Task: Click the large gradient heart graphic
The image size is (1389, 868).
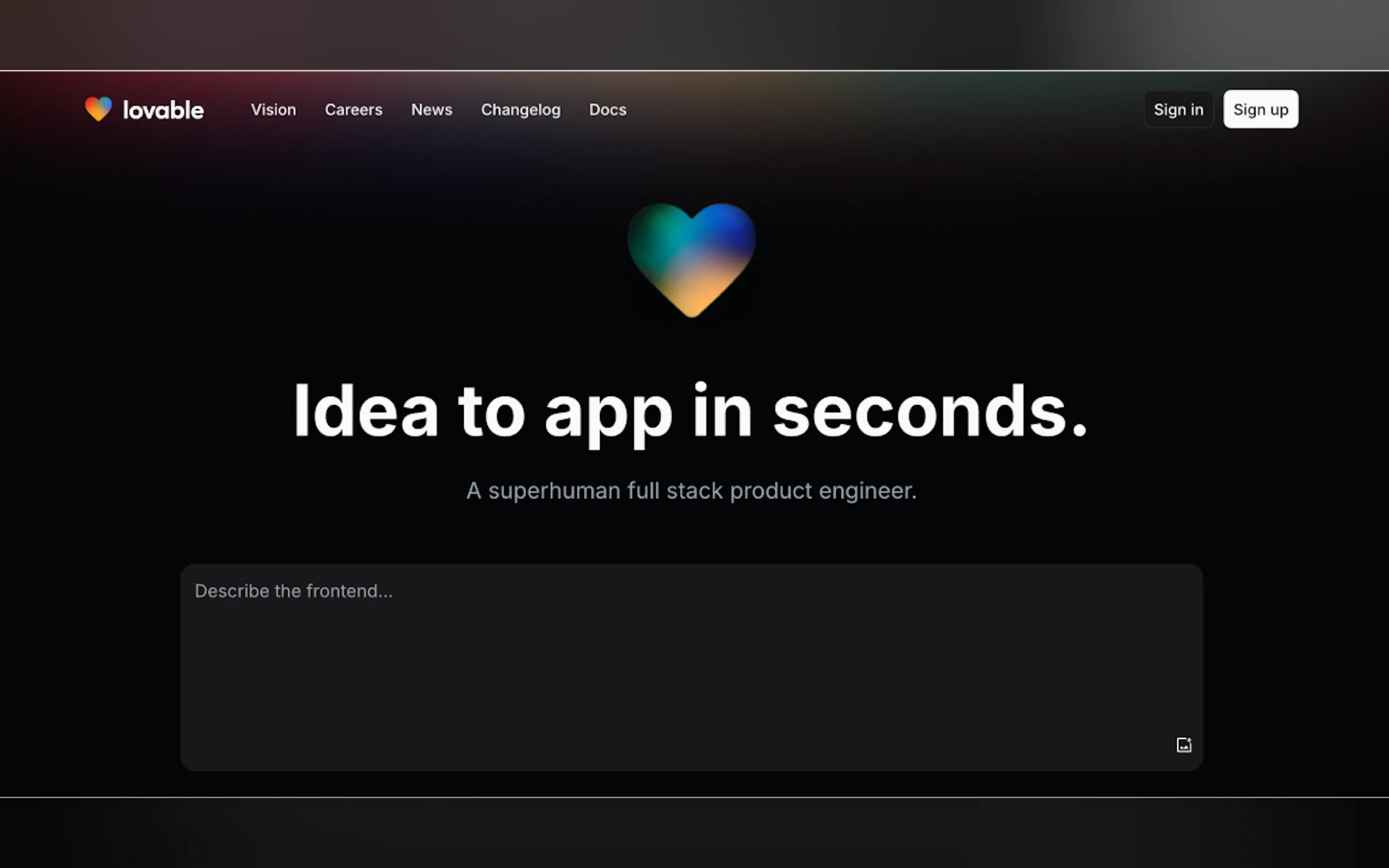Action: pos(691,260)
